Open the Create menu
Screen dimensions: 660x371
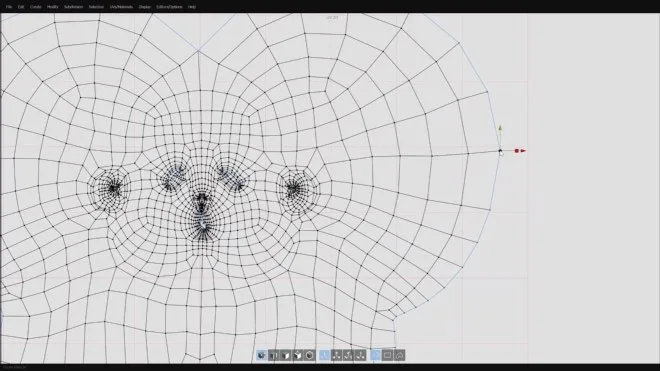point(35,7)
